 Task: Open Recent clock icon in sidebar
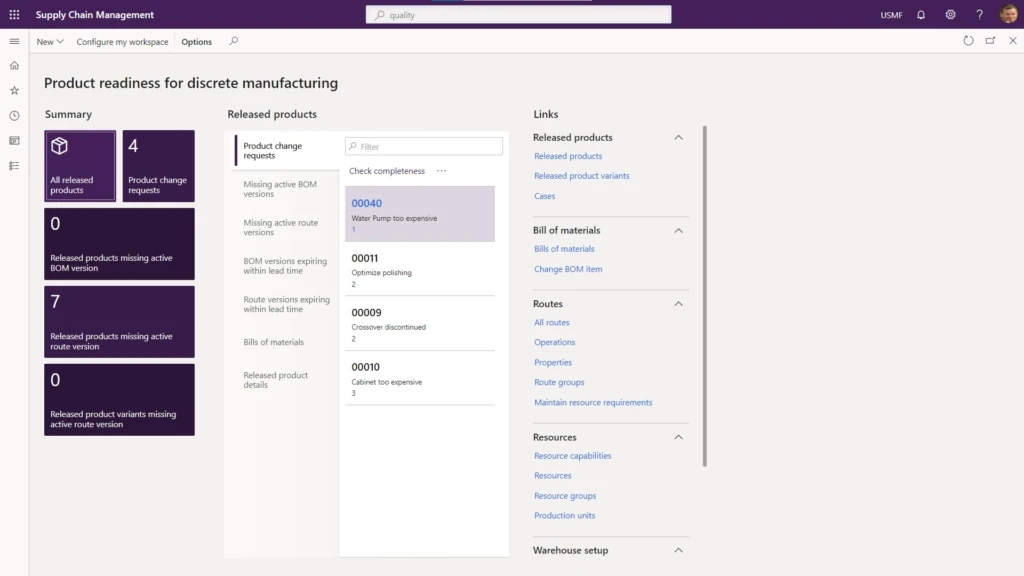tap(14, 116)
